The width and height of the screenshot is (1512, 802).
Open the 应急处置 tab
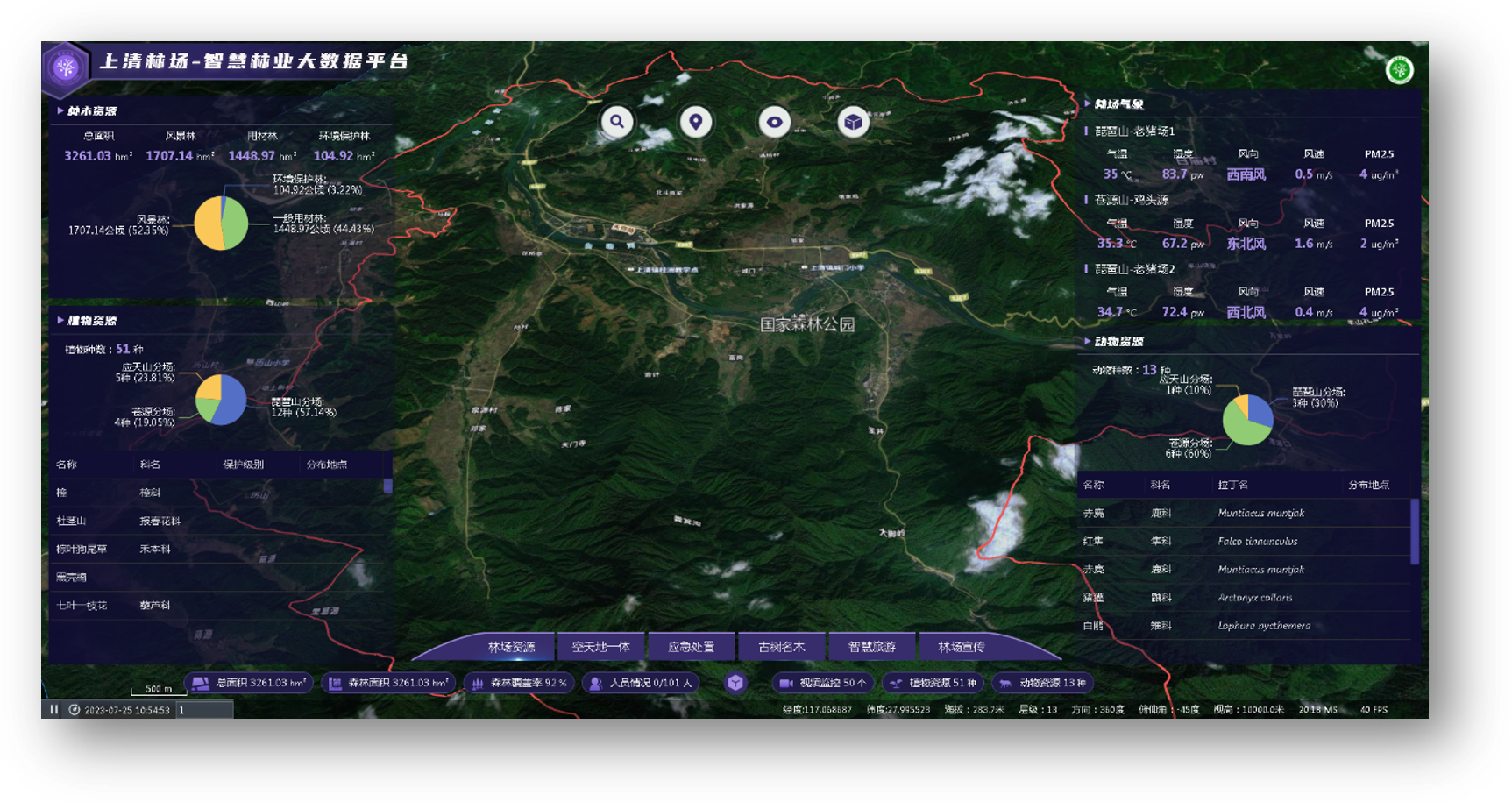pyautogui.click(x=691, y=647)
